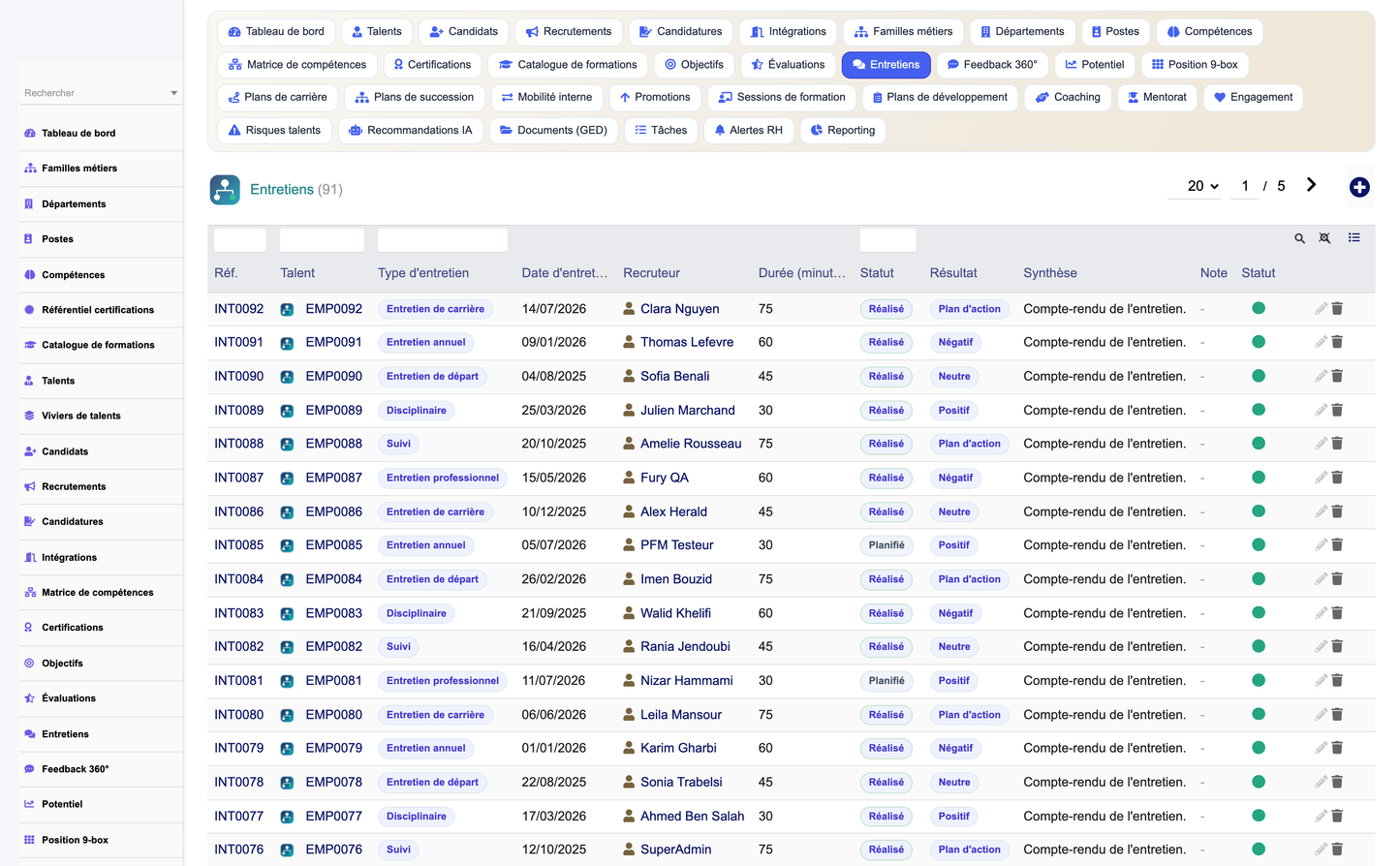Click the page number 1 input

click(x=1245, y=186)
